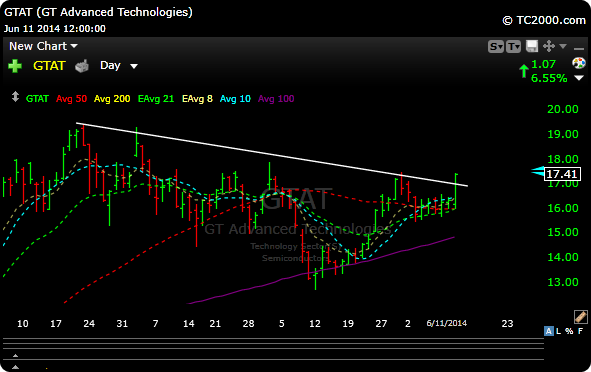Viewport: 591px width, 372px height.
Task: Open the Day timeframe dropdown
Action: (x=119, y=66)
